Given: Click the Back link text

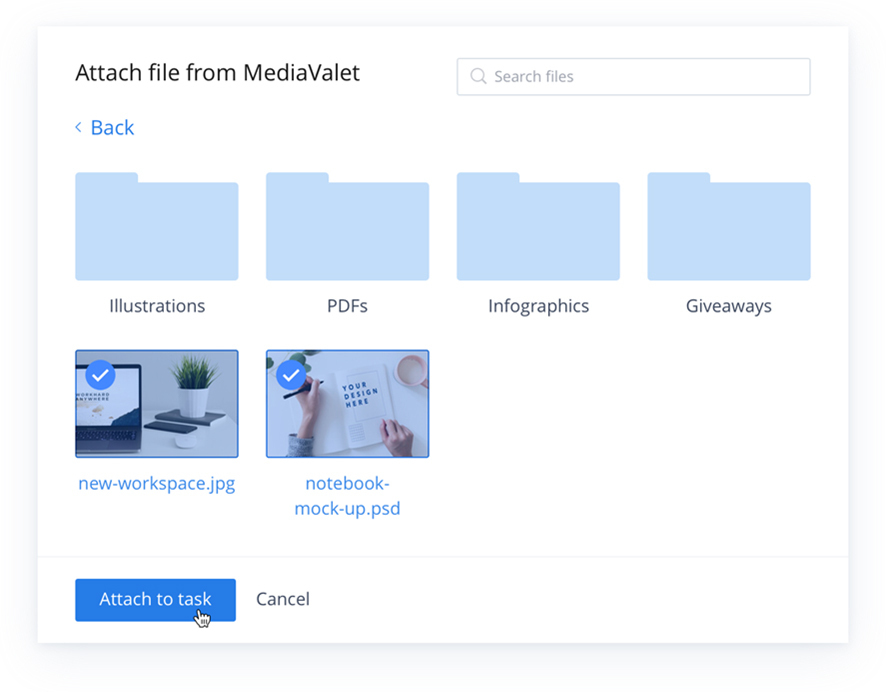Looking at the screenshot, I should click(112, 128).
